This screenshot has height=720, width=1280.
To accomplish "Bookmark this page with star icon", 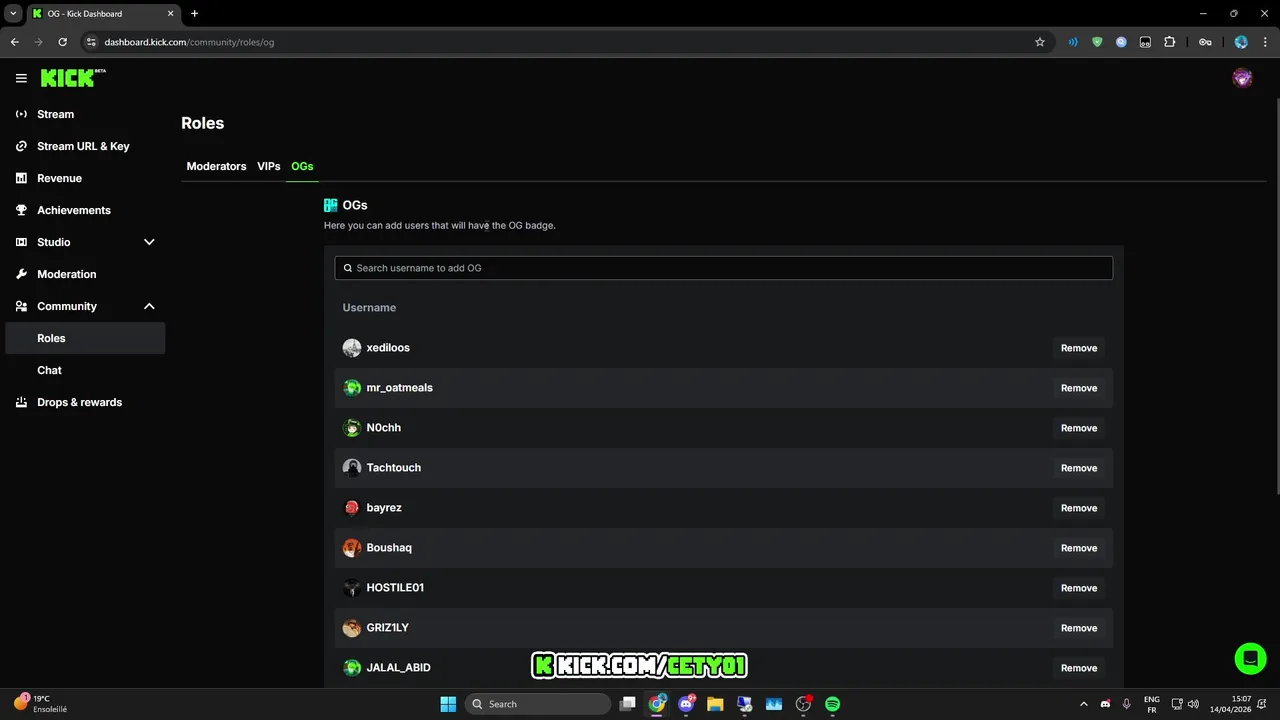I will [1040, 42].
